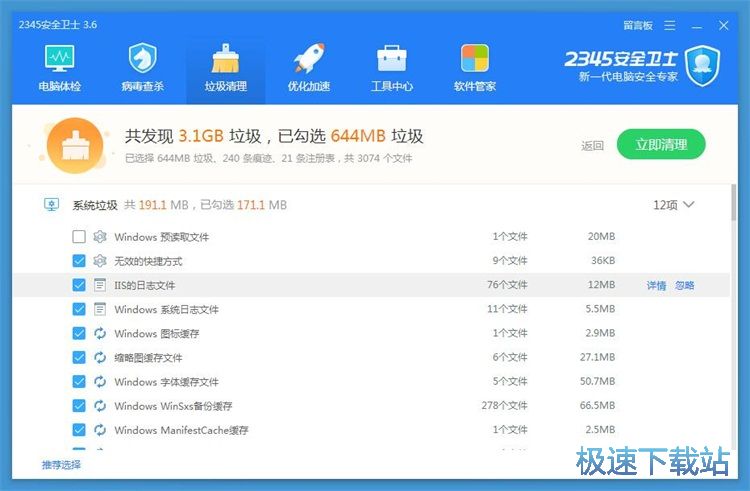Screen dimensions: 750x491
Task: Select the Windows 预读取文件 row text
Action: (162, 237)
